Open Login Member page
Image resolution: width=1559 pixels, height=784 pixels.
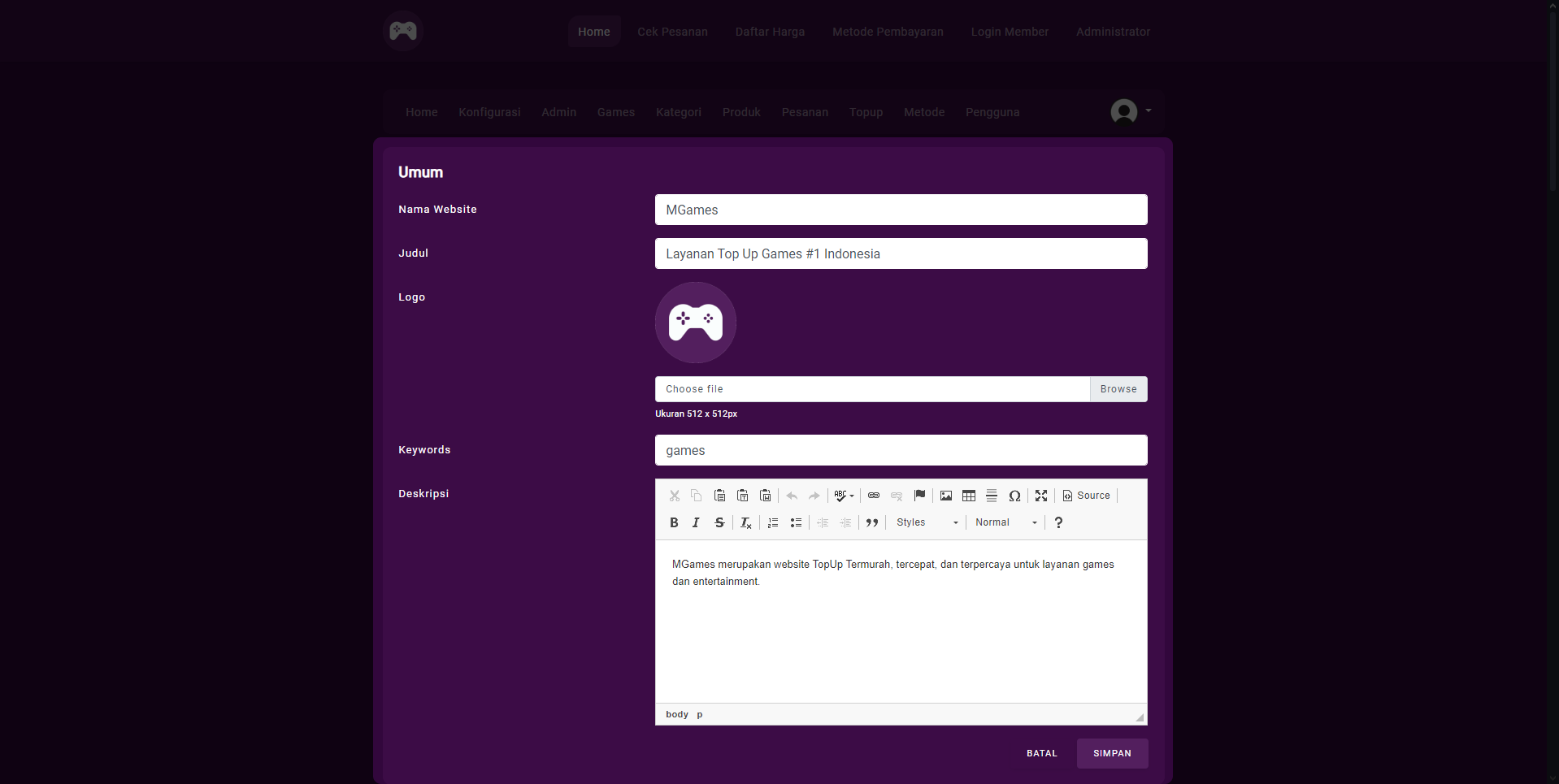click(x=1010, y=32)
